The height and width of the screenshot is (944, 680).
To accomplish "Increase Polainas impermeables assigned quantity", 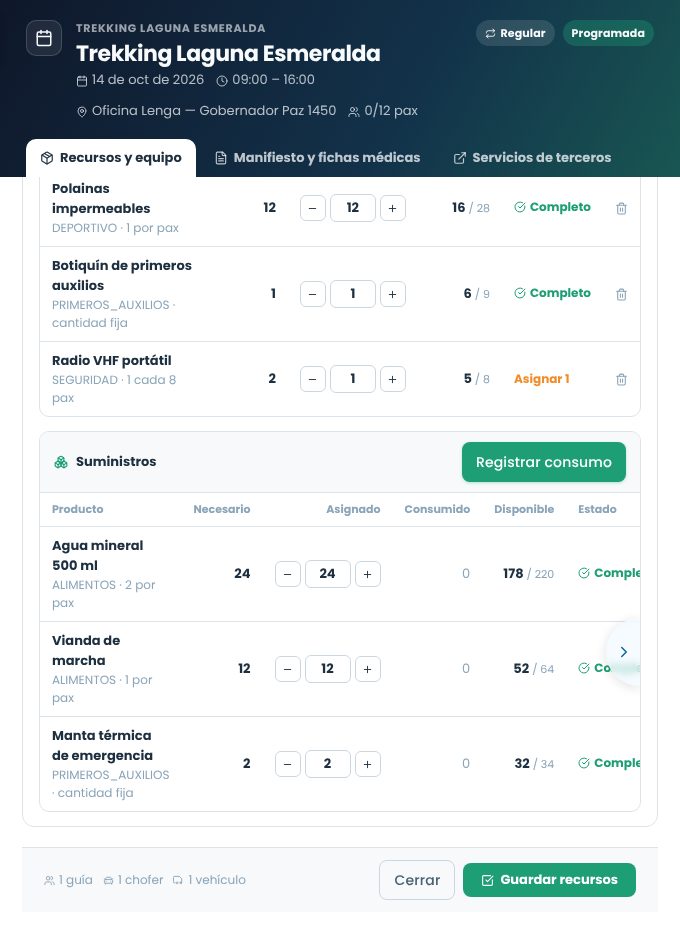I will (x=393, y=208).
